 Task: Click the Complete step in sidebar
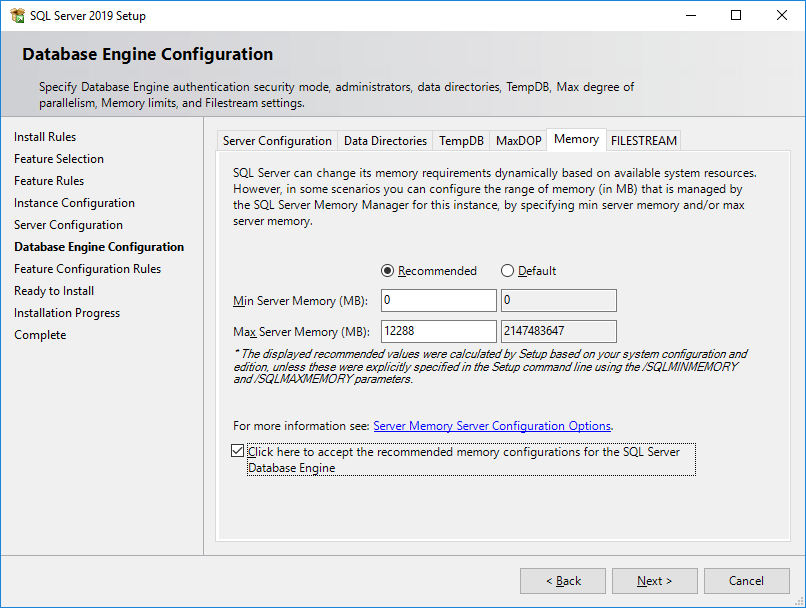(40, 335)
